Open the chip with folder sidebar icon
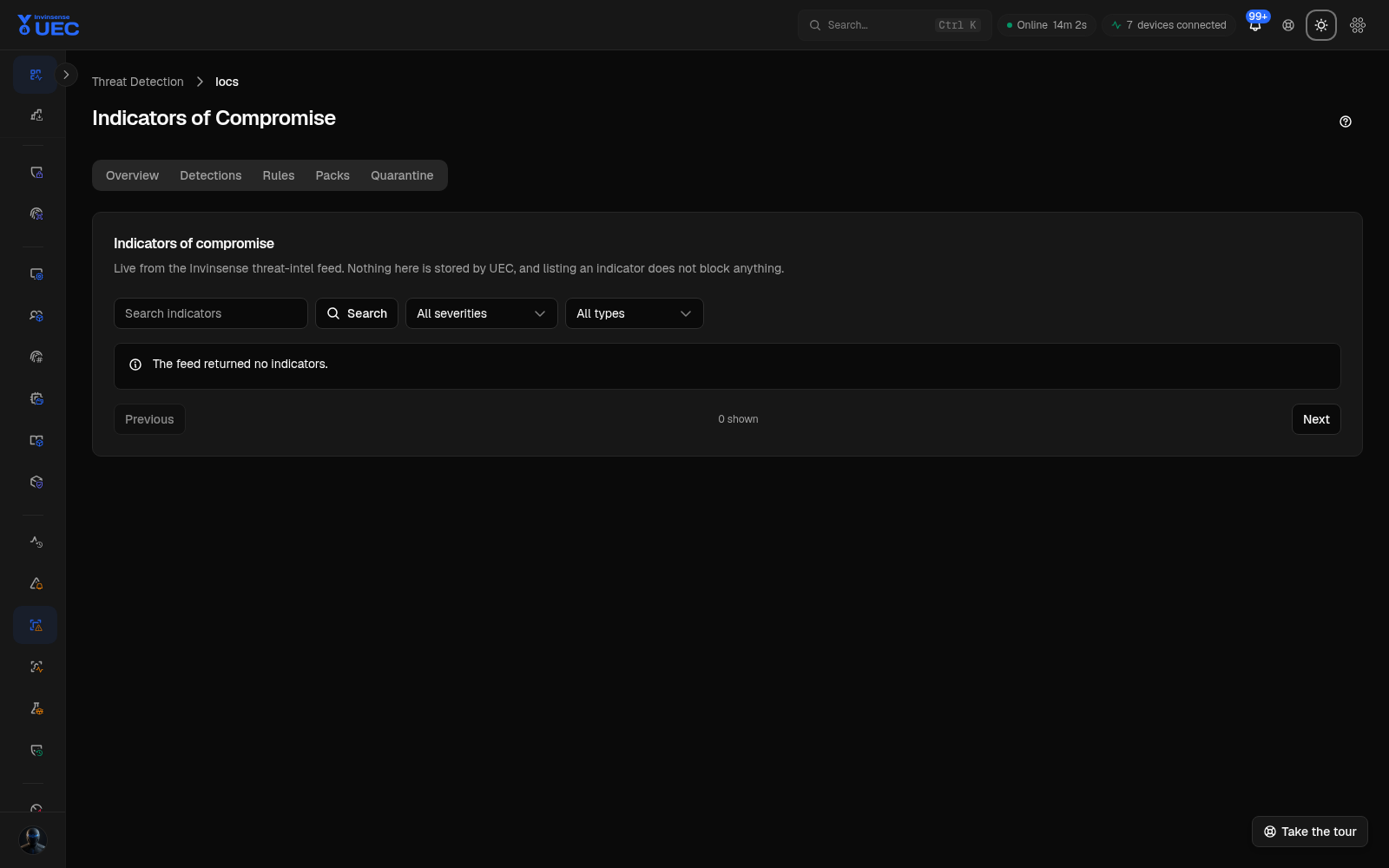Viewport: 1389px width, 868px height. click(x=36, y=398)
